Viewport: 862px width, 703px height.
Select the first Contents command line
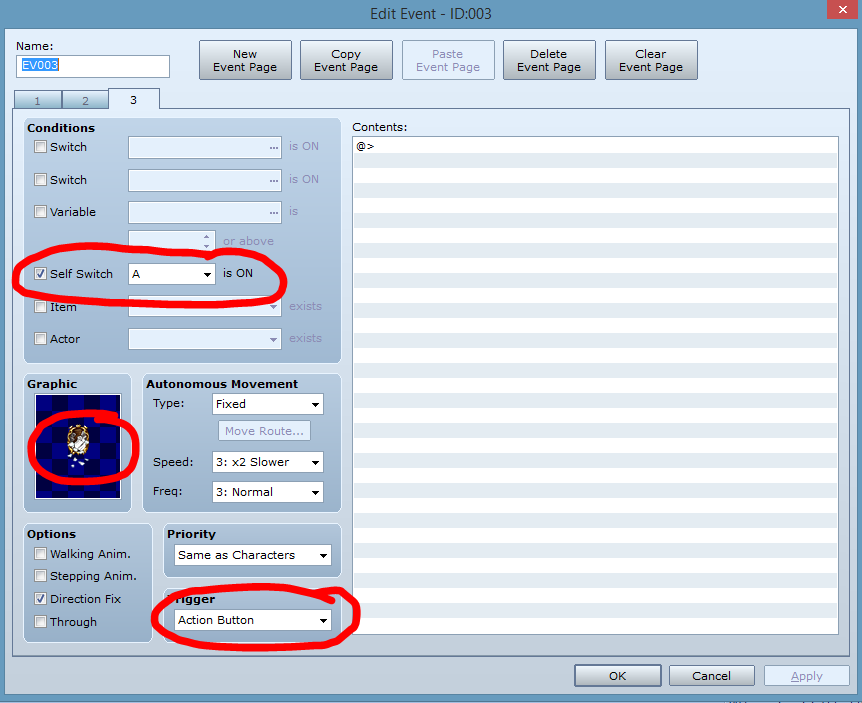pos(595,146)
